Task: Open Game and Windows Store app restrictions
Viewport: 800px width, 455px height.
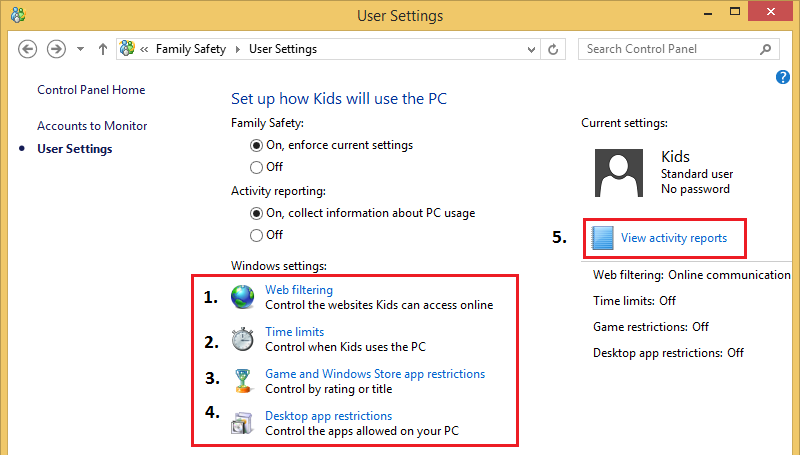Action: [x=374, y=374]
